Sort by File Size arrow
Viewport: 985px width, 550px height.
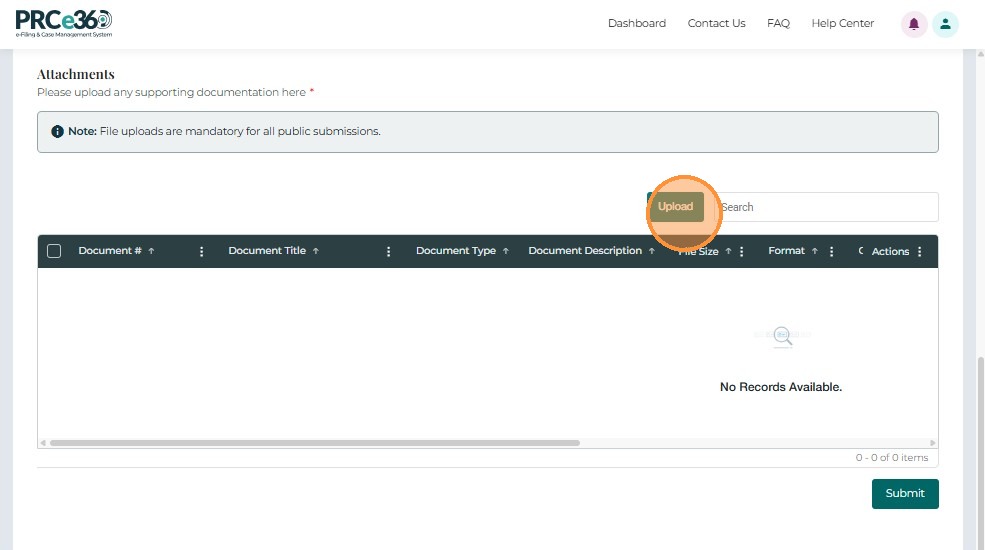pos(729,251)
